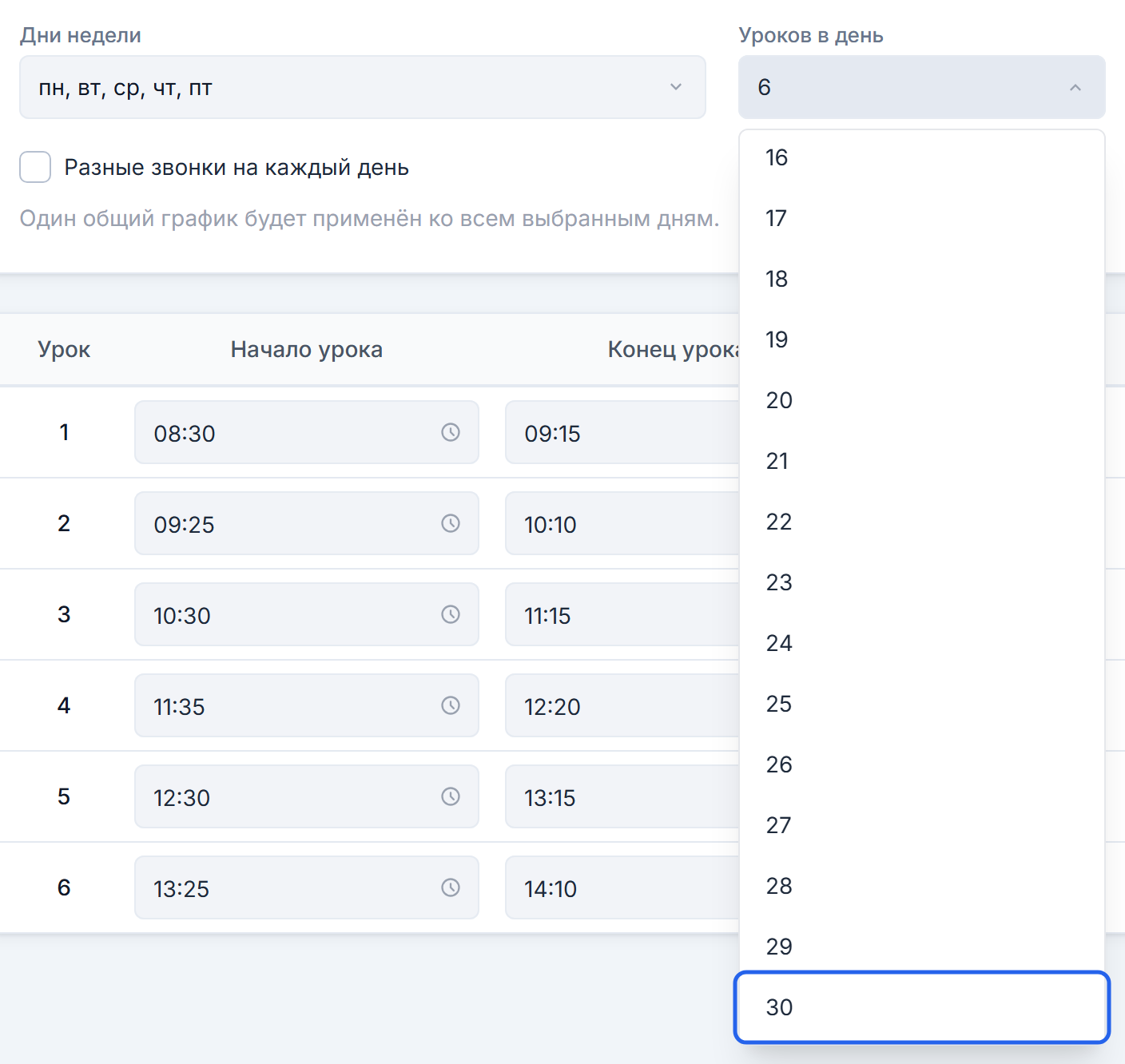The image size is (1125, 1064).
Task: Click clock icon in 13:25 start field
Action: coord(451,887)
